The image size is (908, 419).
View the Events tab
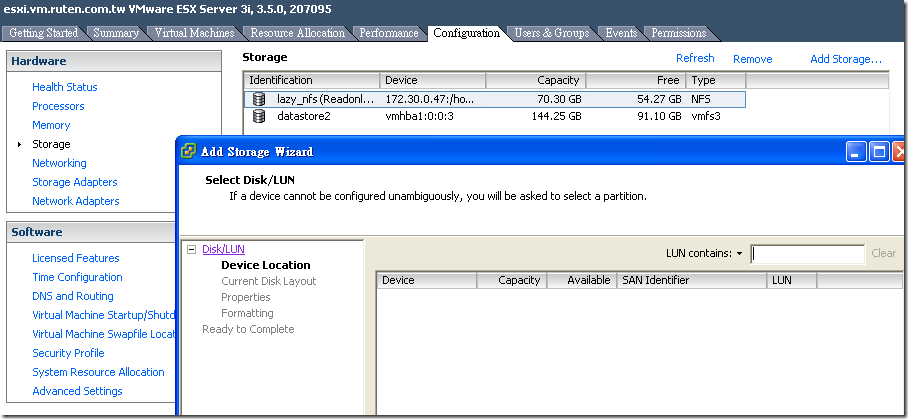tap(621, 33)
